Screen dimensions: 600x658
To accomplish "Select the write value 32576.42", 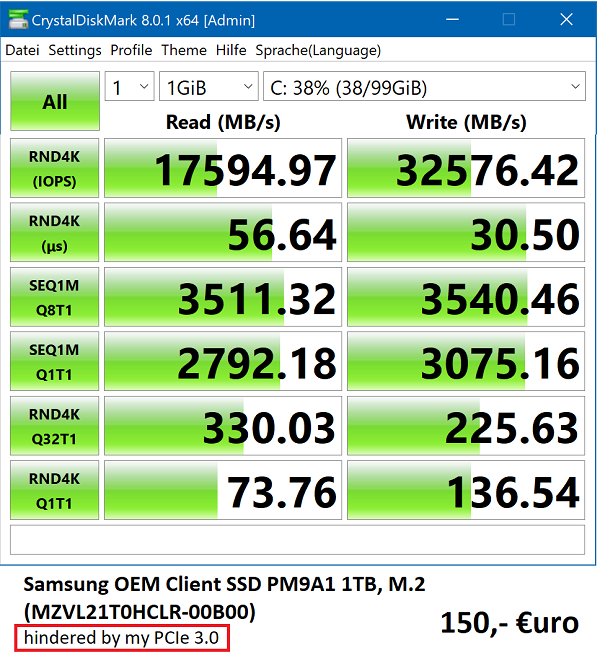I will (x=466, y=168).
